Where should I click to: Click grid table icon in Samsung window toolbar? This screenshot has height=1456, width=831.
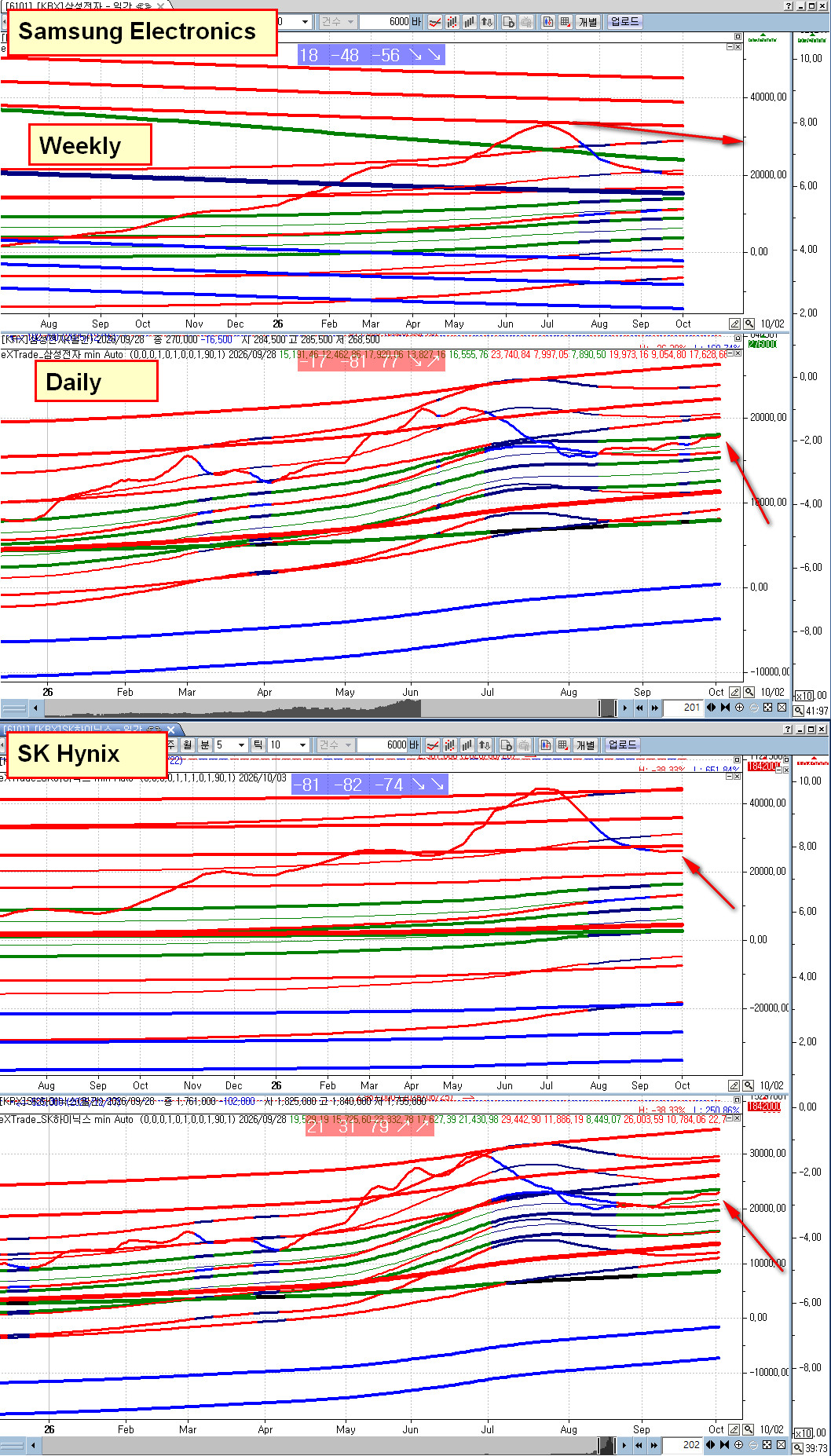(x=566, y=22)
